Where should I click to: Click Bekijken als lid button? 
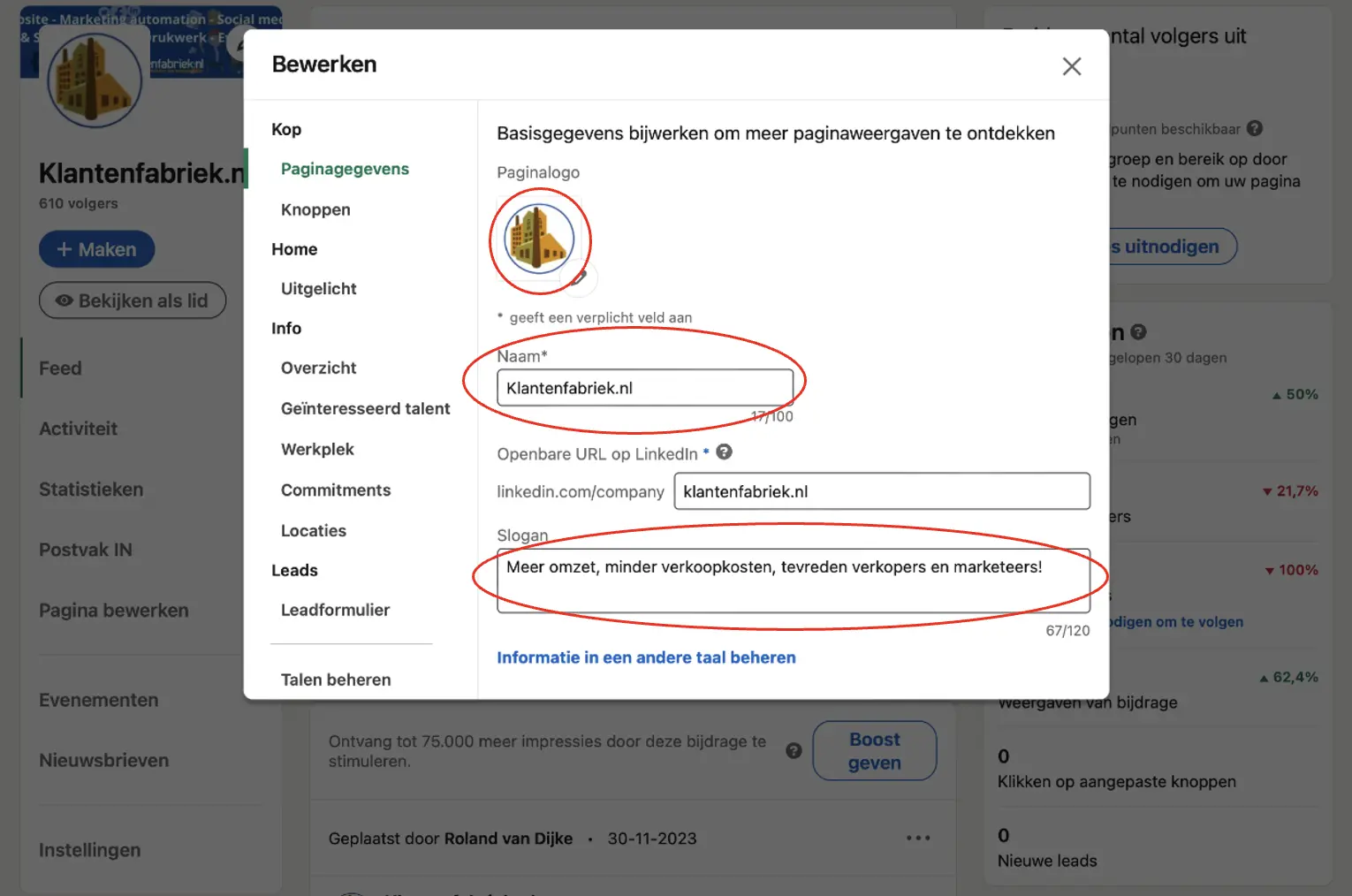[x=133, y=300]
